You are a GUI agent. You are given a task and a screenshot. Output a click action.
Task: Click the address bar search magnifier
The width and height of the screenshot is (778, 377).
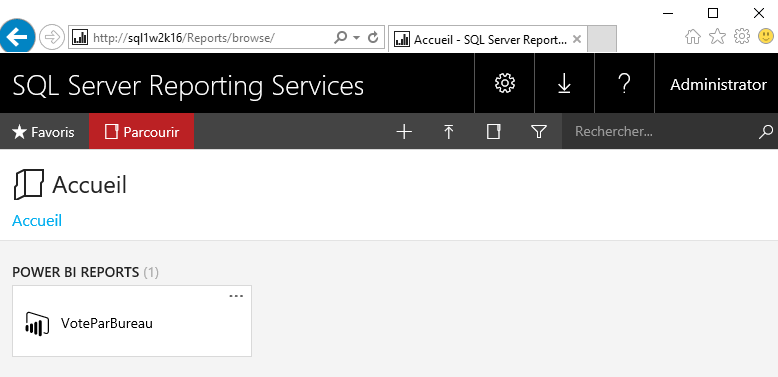341,37
